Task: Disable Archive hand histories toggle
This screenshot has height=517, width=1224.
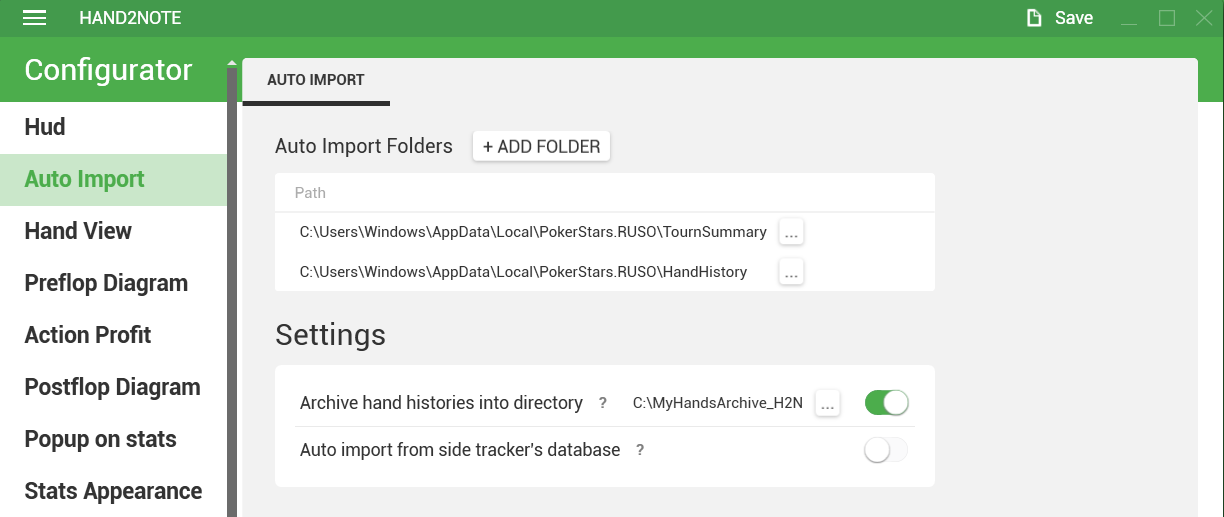Action: [x=886, y=403]
